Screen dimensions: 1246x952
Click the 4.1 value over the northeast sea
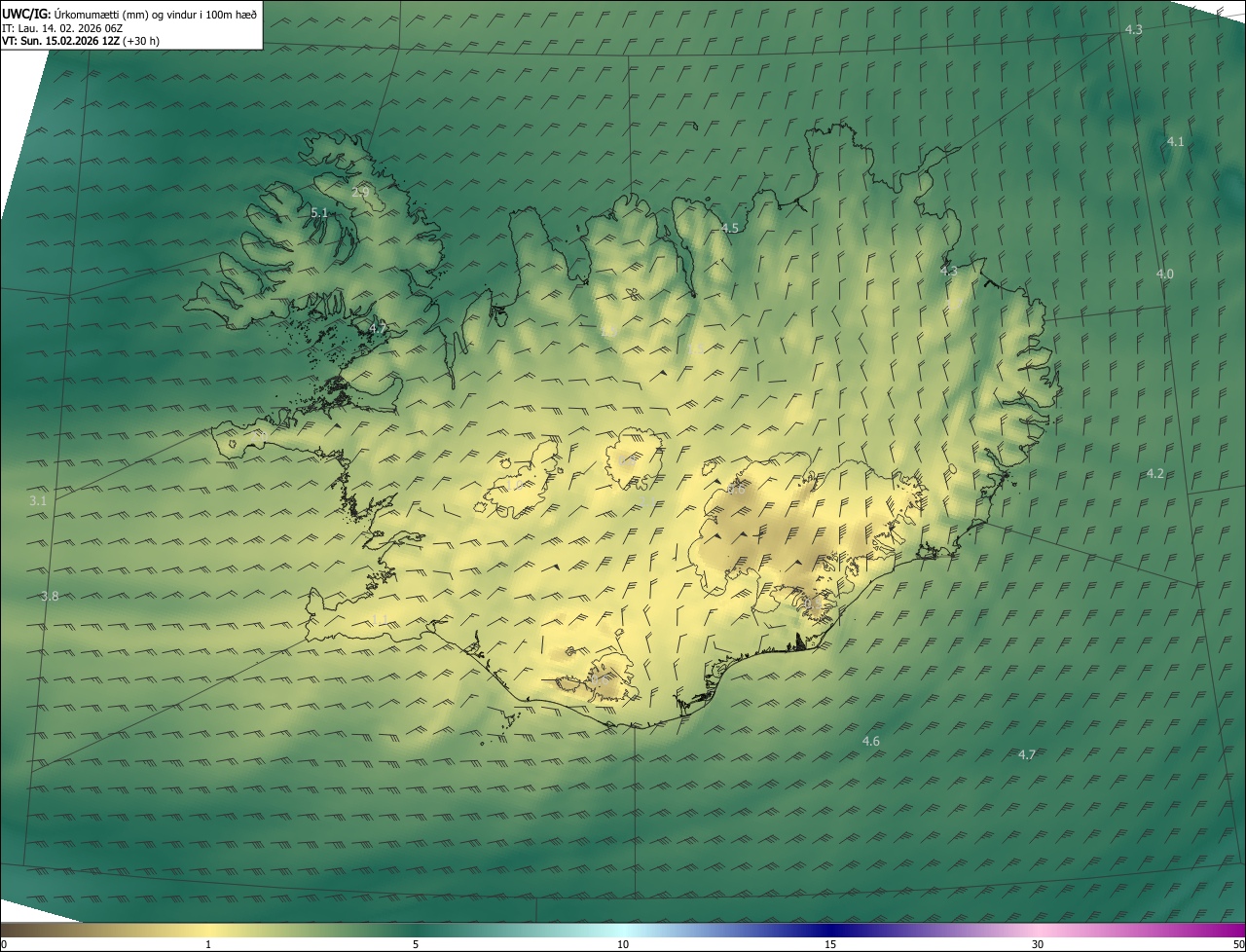point(1175,141)
